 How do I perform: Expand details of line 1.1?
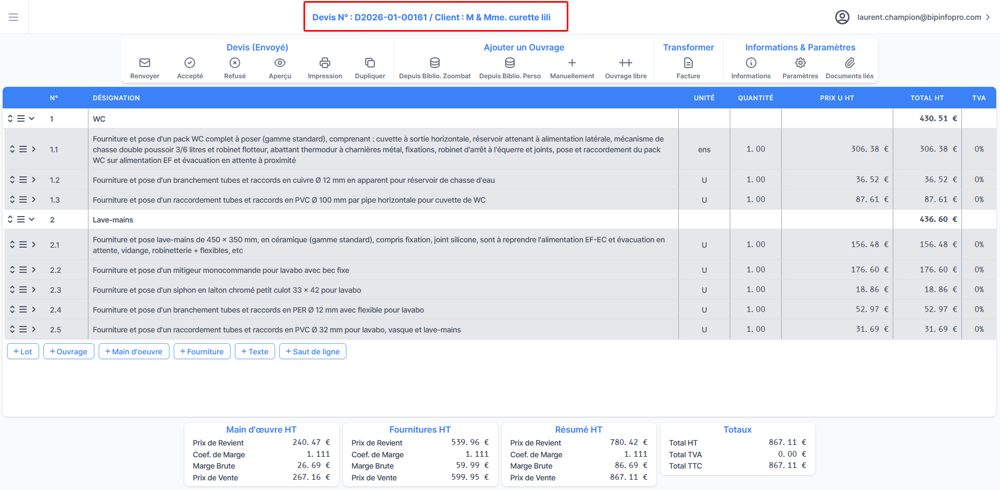[33, 149]
